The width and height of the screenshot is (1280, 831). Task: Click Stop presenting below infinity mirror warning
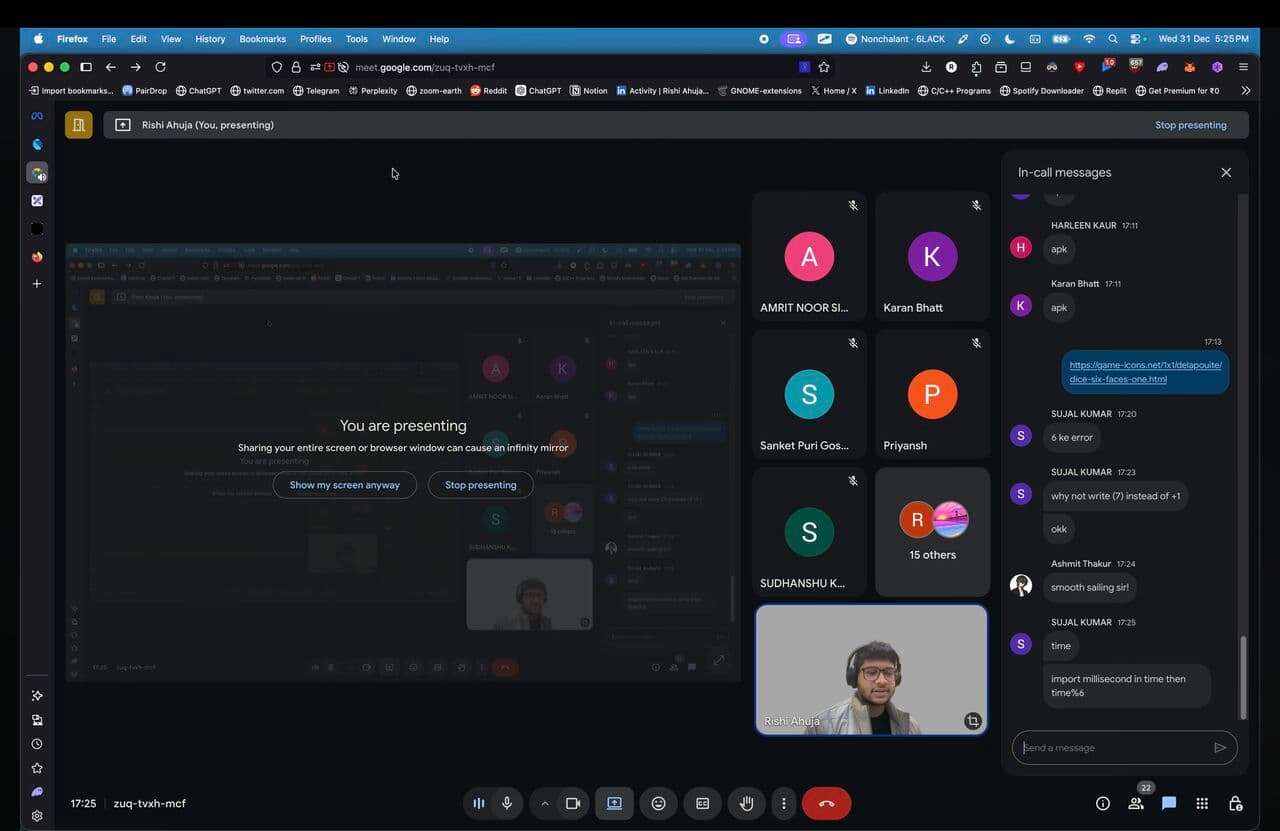point(481,485)
